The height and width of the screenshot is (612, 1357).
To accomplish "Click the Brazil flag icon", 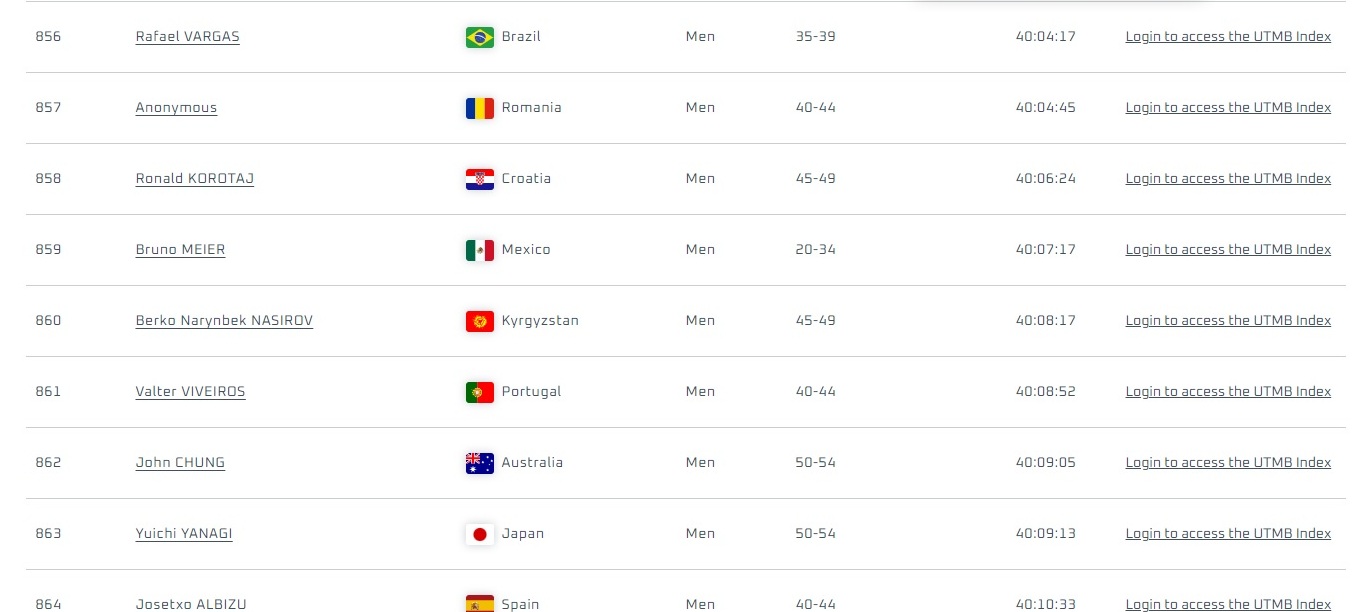I will click(479, 37).
